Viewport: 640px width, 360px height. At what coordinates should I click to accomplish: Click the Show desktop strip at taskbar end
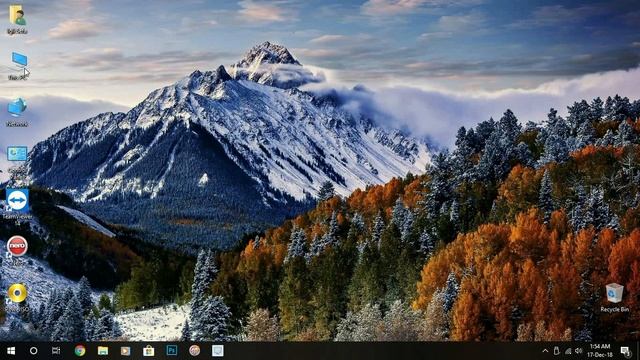(x=638, y=351)
